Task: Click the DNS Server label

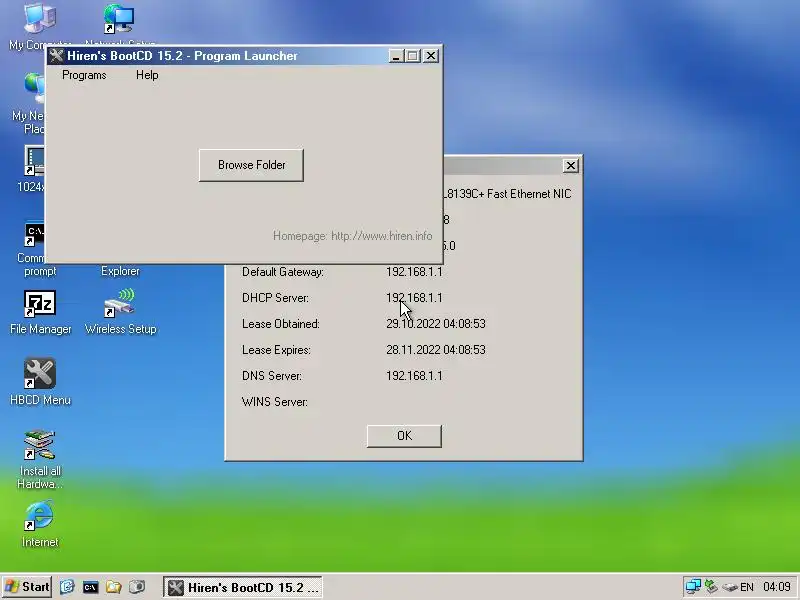Action: 271,376
